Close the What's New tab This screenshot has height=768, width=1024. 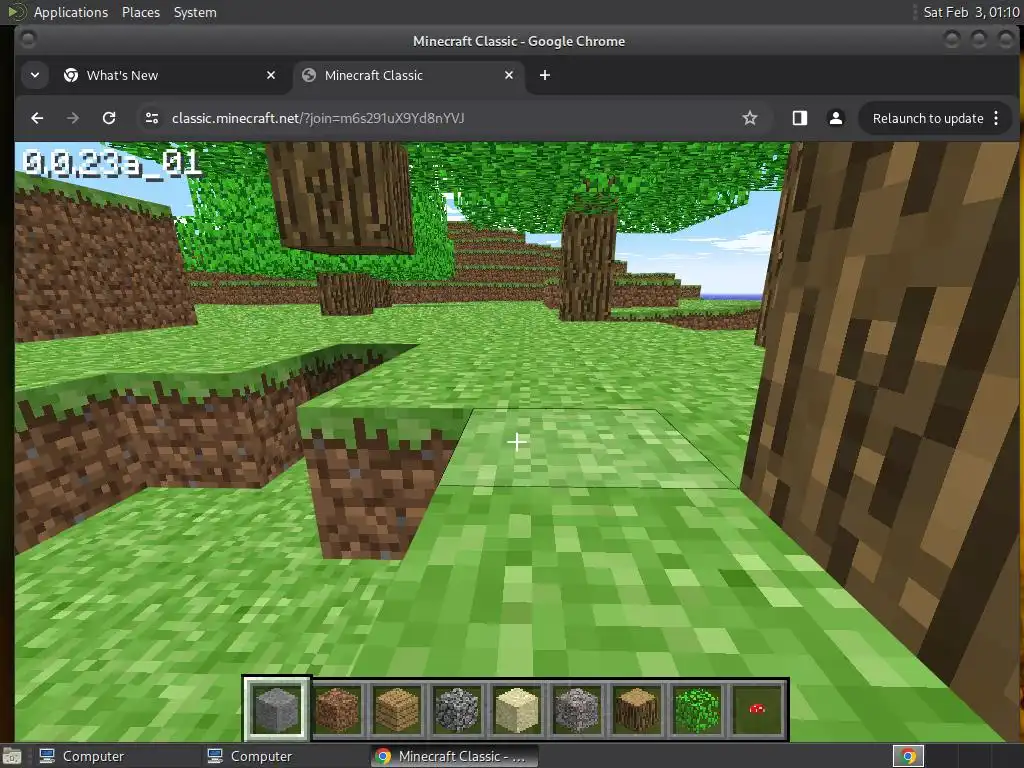[271, 75]
